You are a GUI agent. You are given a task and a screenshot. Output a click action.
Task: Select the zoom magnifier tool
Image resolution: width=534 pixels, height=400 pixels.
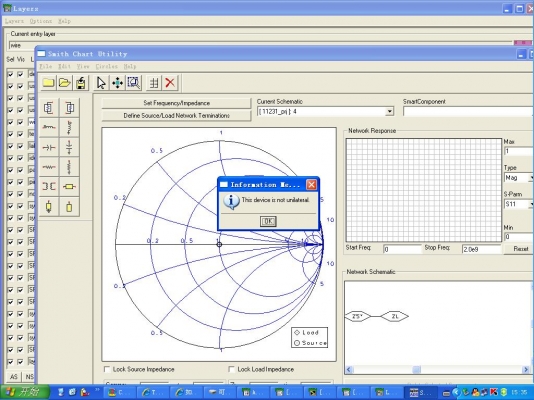(134, 83)
